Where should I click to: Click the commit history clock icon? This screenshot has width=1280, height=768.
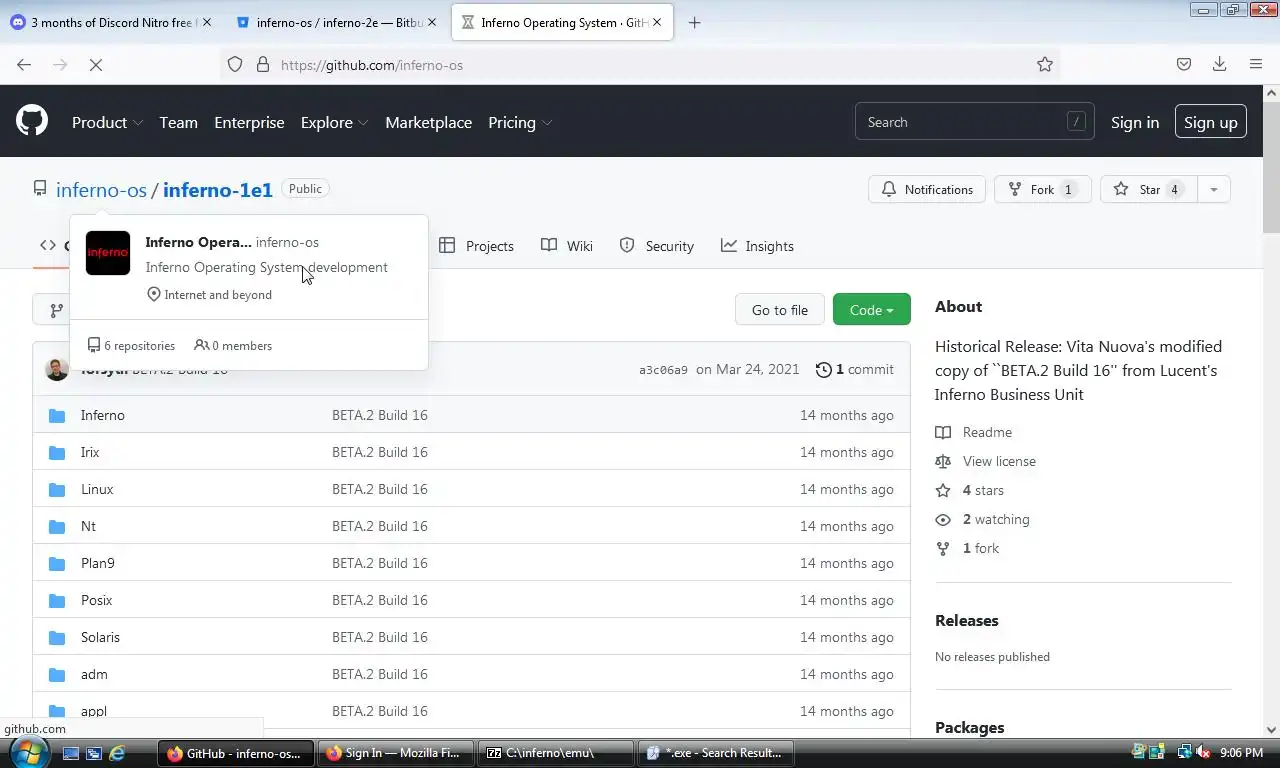(823, 369)
